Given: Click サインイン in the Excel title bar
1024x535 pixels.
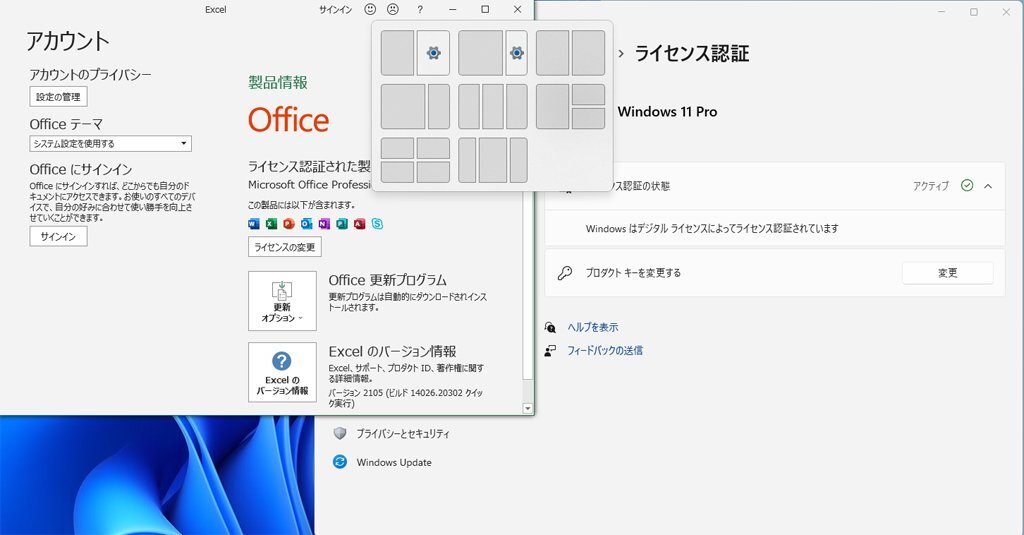Looking at the screenshot, I should click(x=336, y=9).
